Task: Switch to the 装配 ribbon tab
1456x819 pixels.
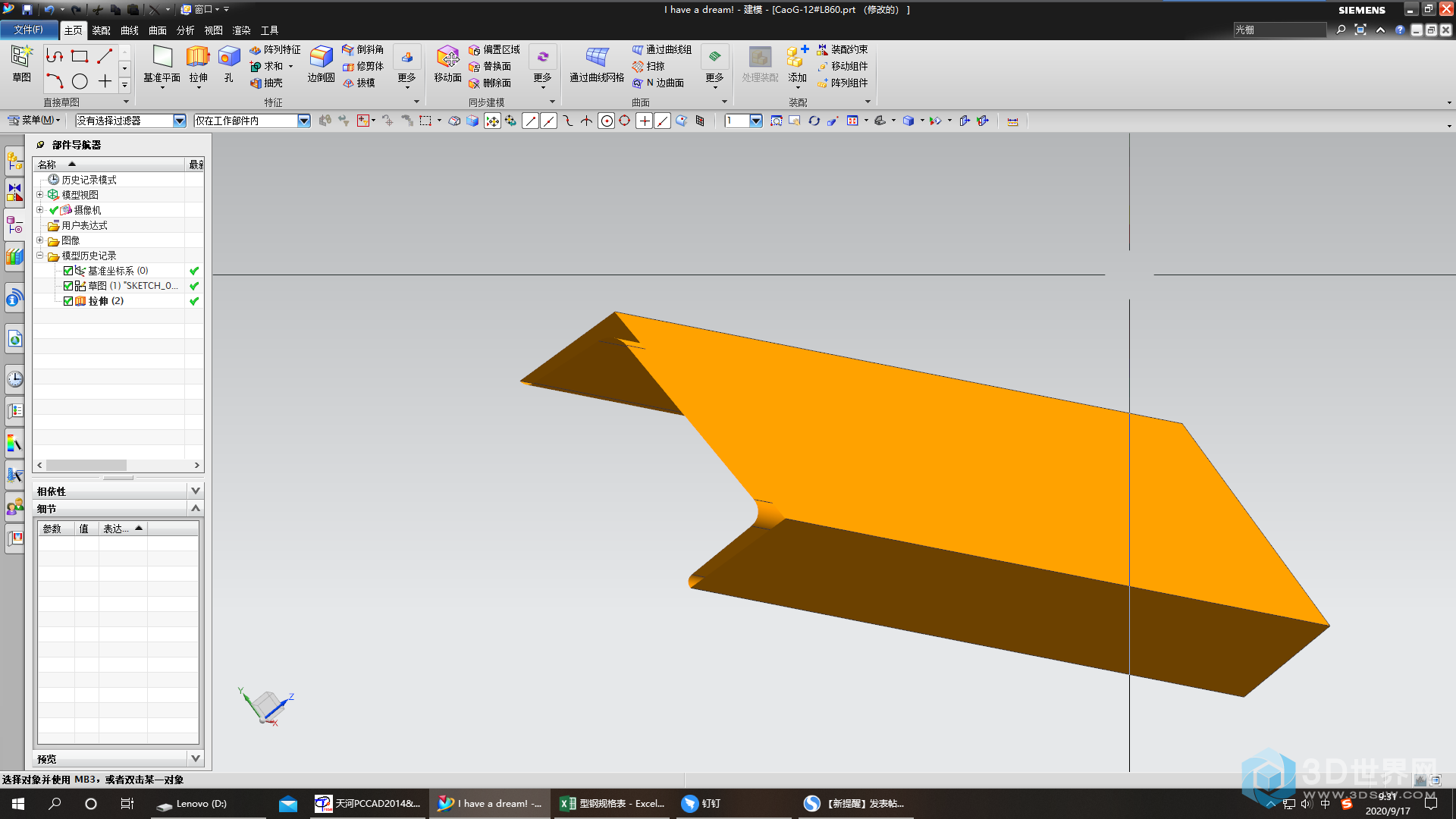Action: tap(101, 30)
